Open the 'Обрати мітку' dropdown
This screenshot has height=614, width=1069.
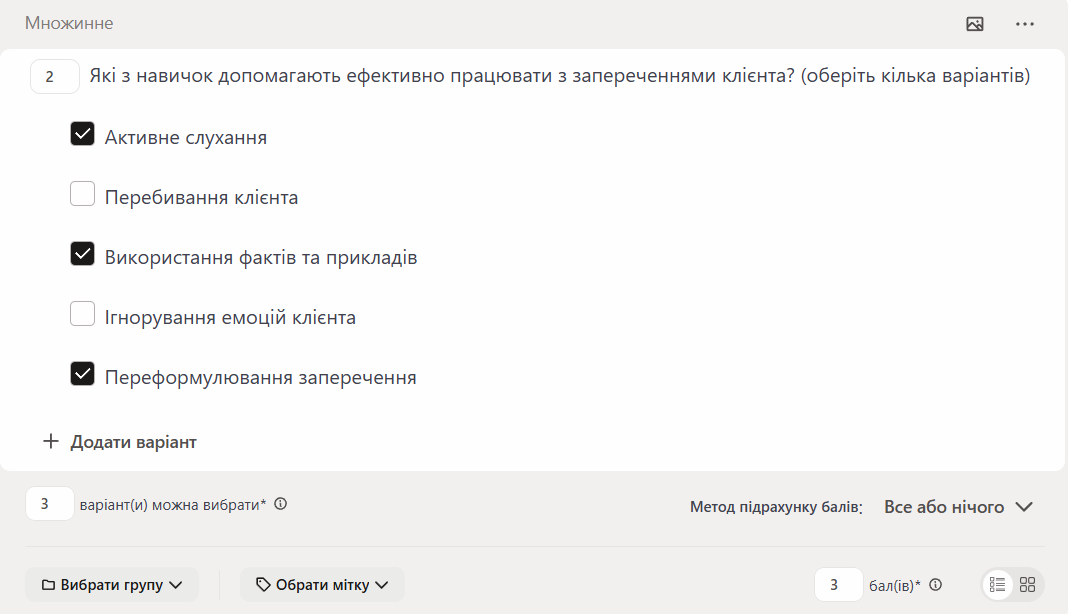point(322,585)
